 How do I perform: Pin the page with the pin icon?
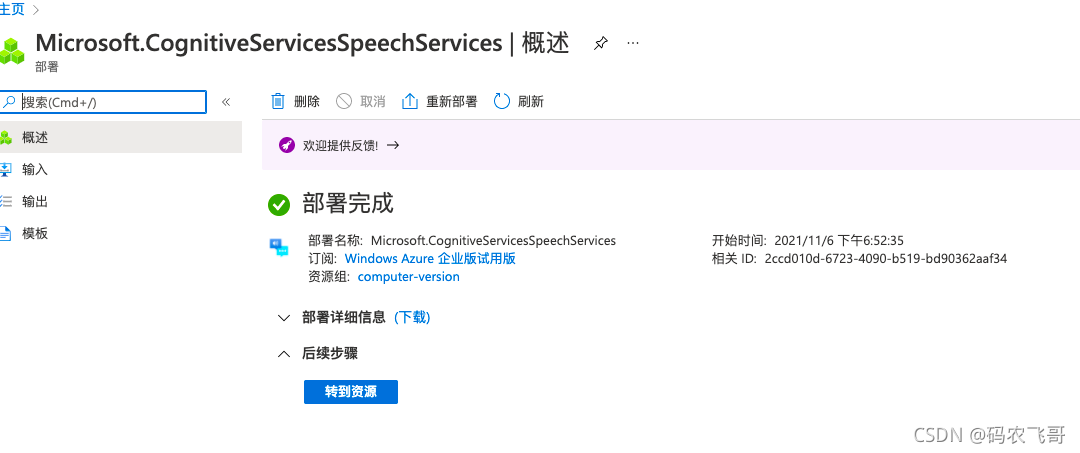pos(600,44)
